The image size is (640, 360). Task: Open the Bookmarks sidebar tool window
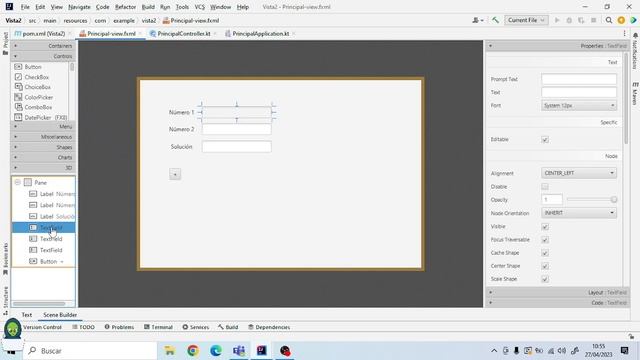[5, 259]
